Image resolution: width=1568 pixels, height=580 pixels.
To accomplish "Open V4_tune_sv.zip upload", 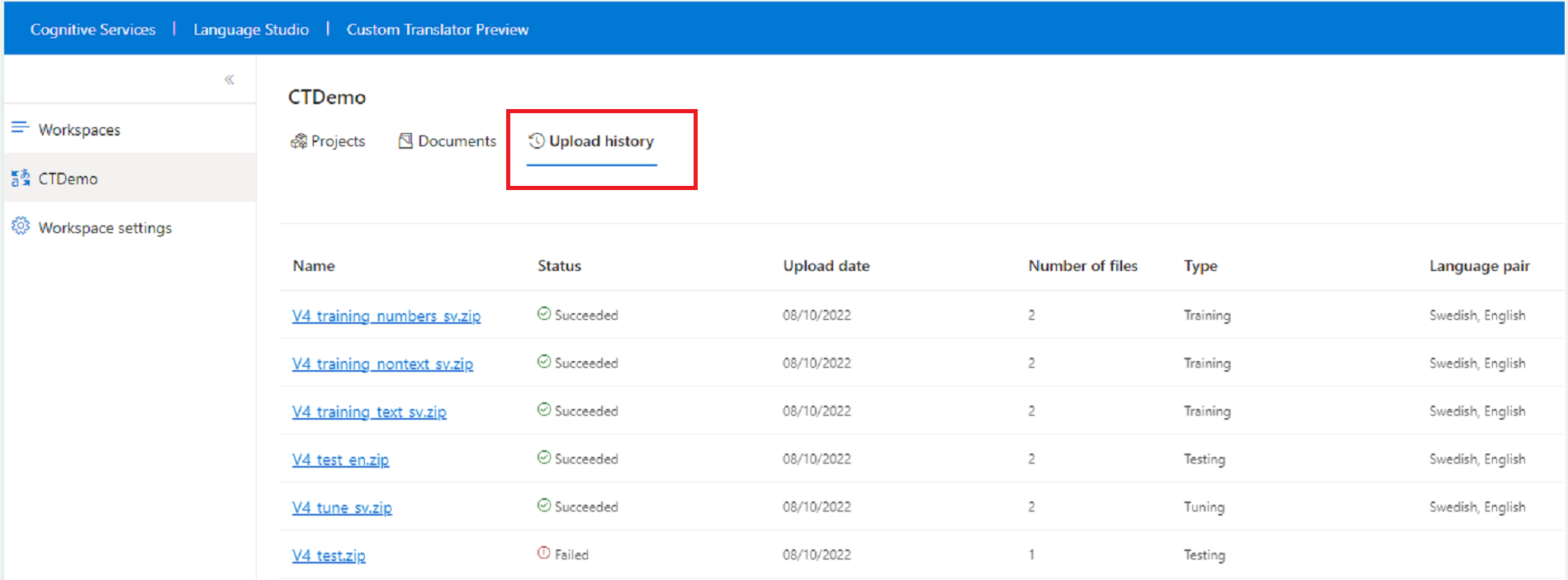I will pos(342,507).
